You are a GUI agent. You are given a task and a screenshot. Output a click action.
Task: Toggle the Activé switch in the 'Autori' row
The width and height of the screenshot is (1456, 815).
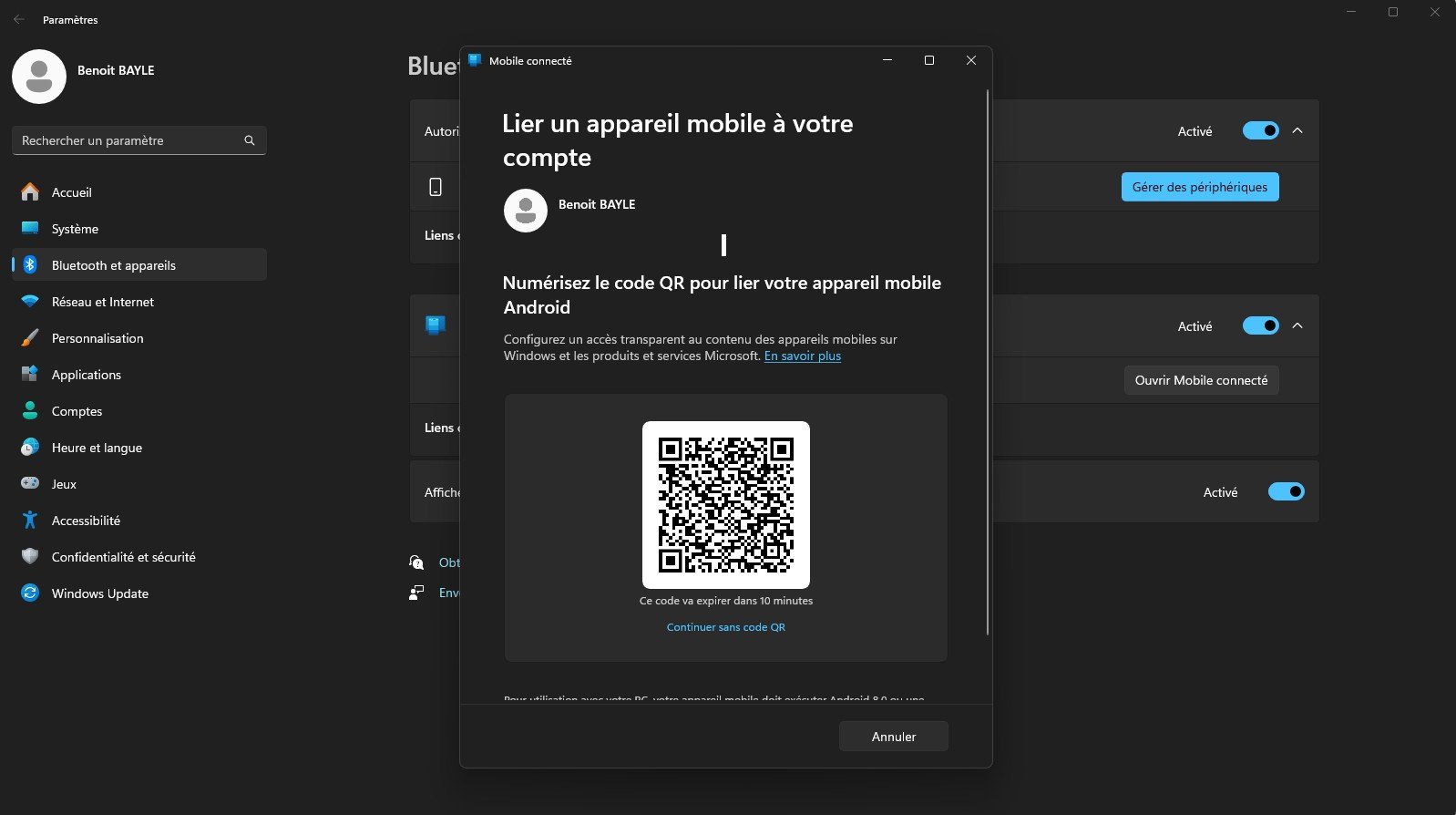tap(1261, 131)
